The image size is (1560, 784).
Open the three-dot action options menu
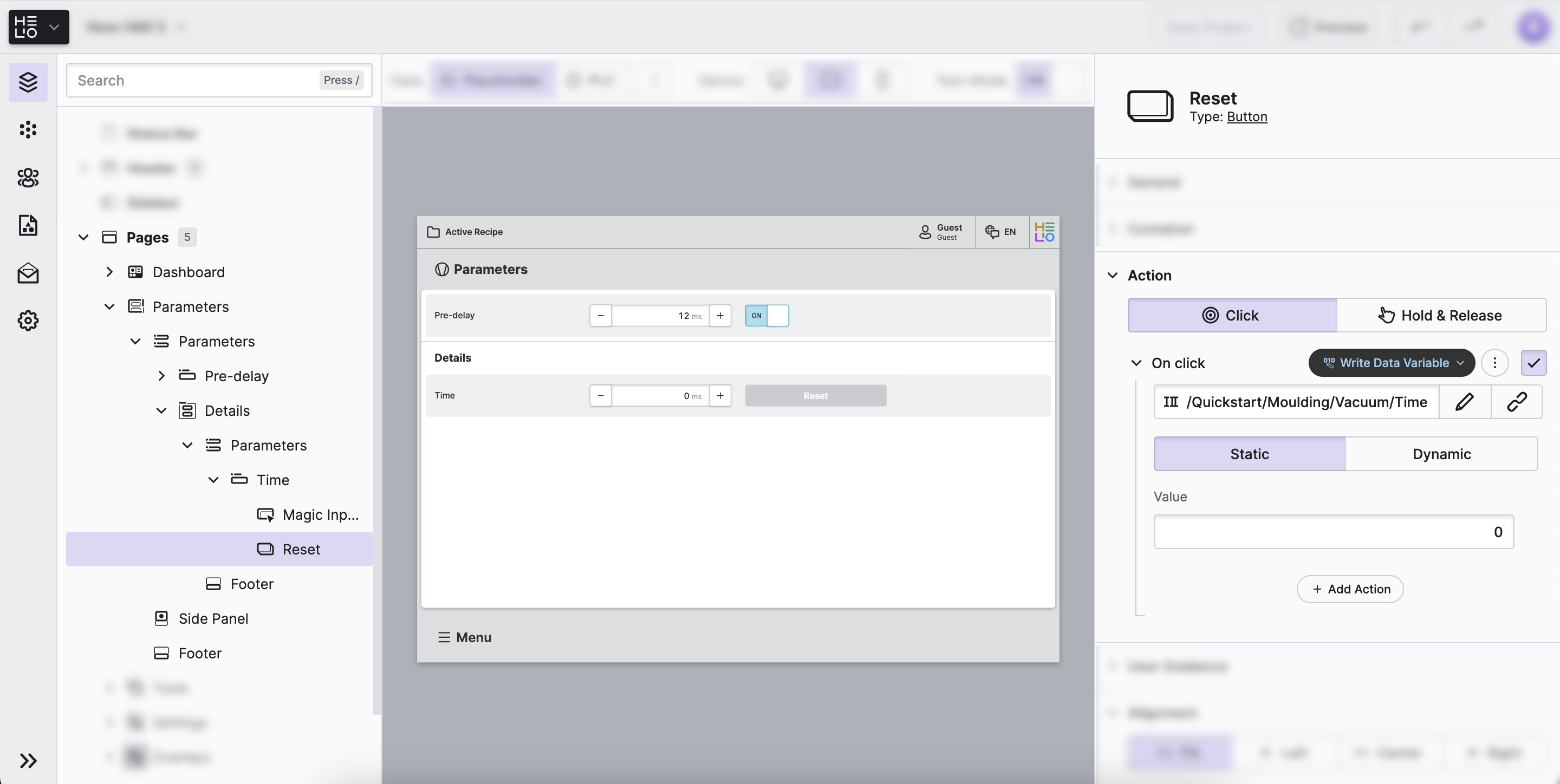[1494, 363]
